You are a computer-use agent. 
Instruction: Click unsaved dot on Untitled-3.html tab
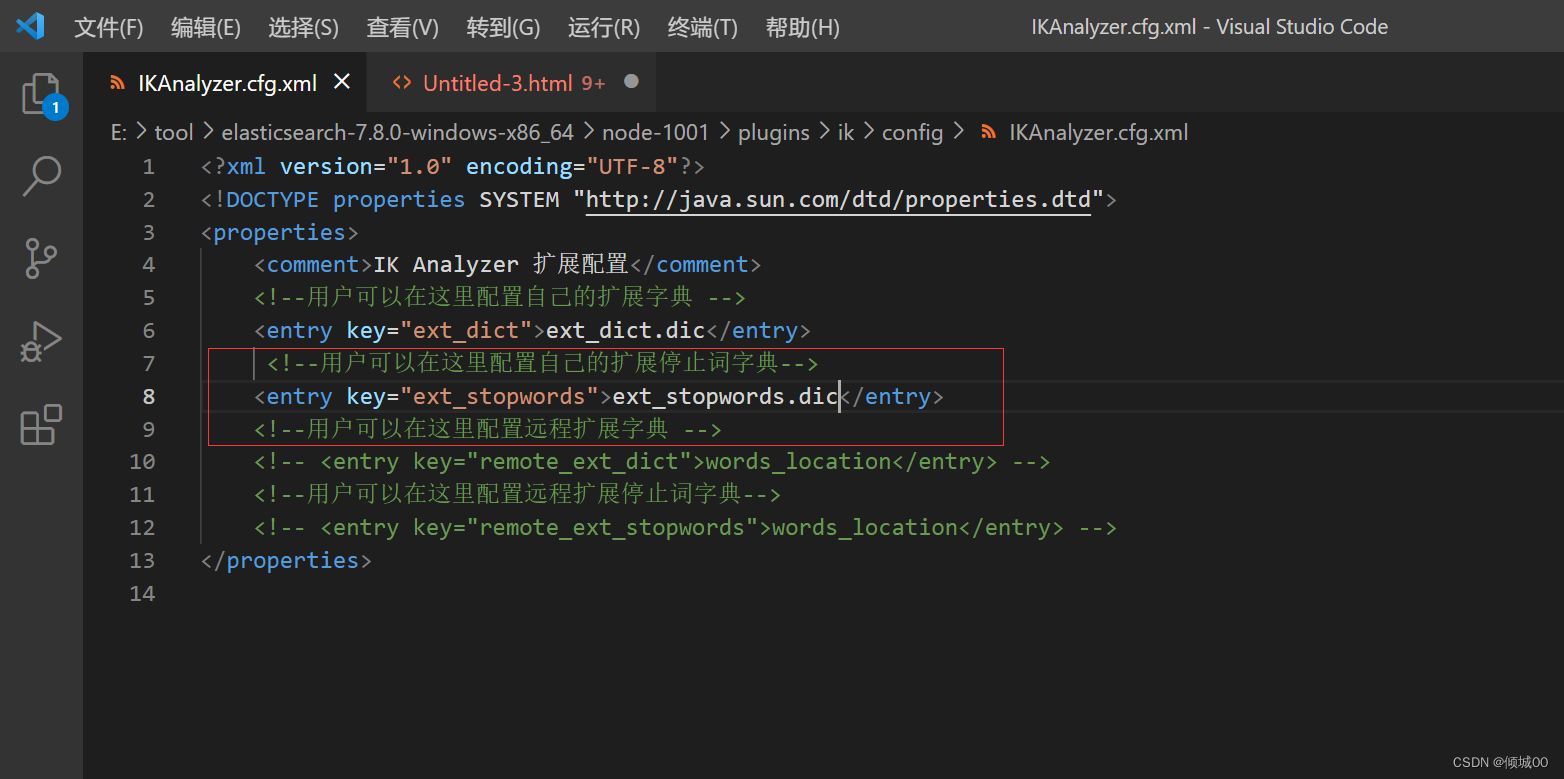[631, 81]
